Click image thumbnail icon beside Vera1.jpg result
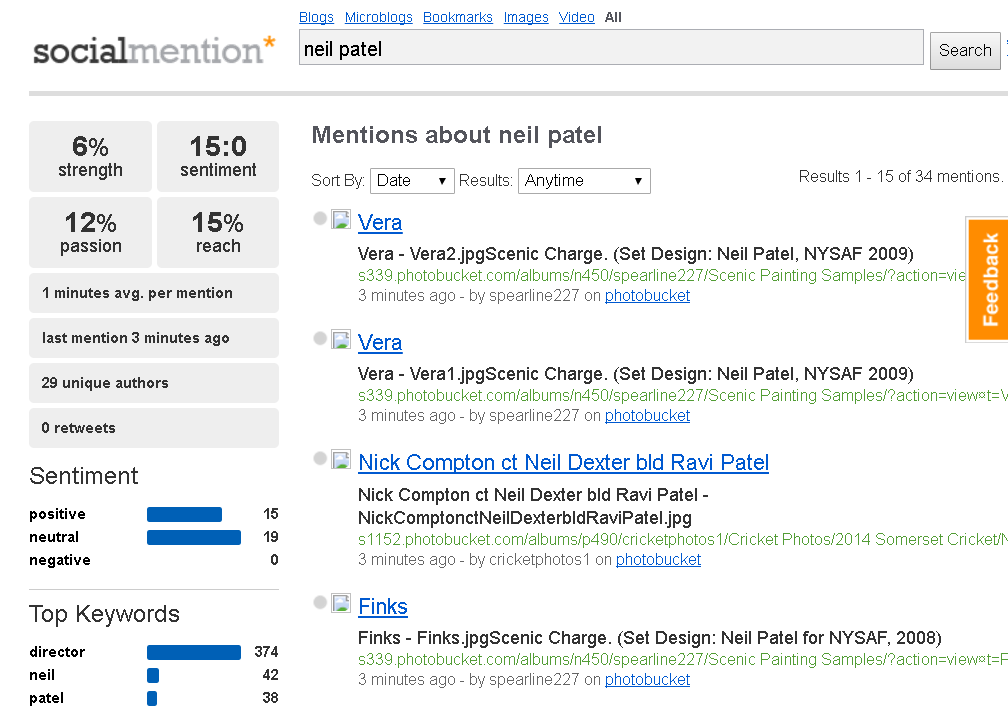 (341, 339)
